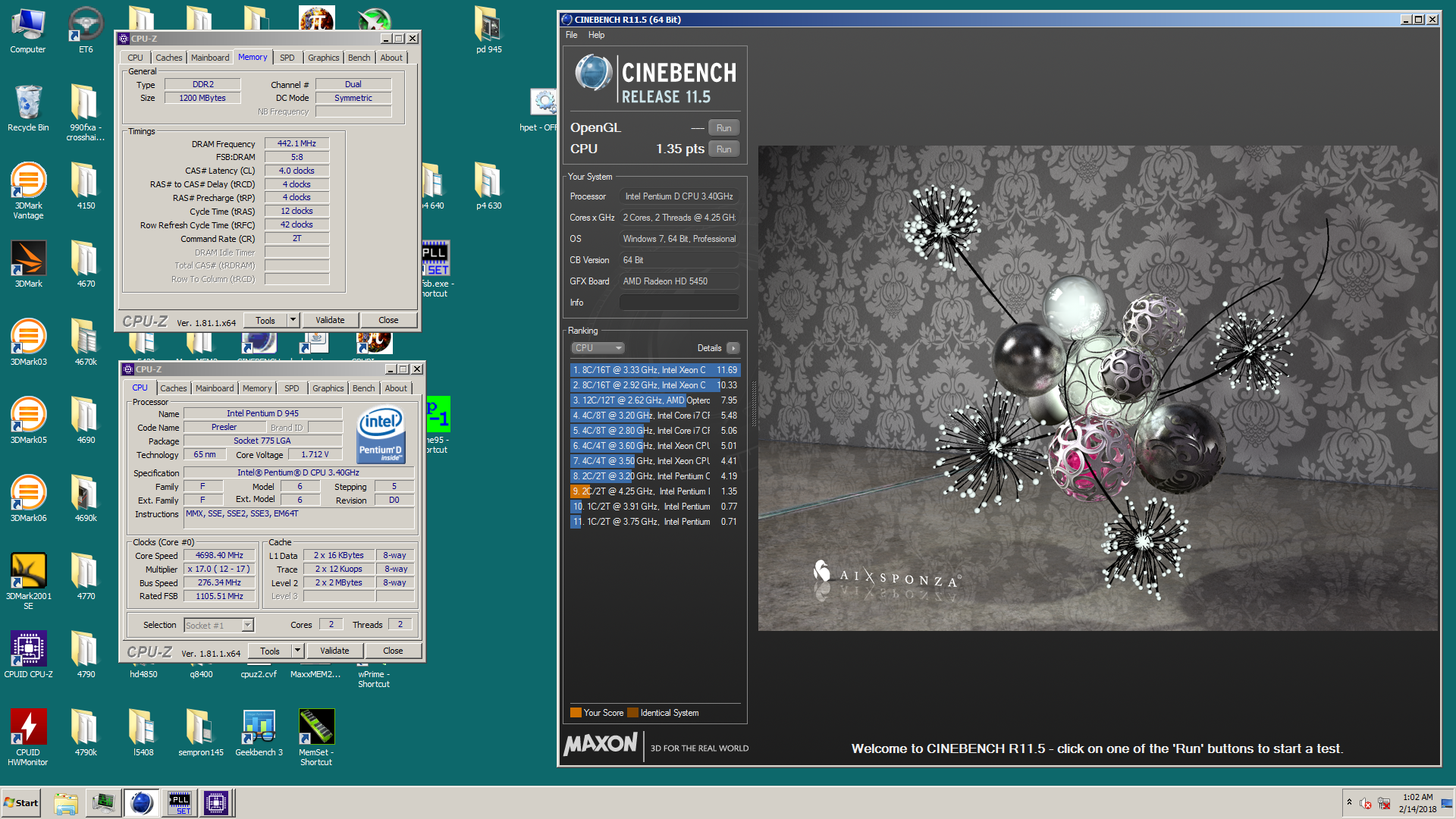The width and height of the screenshot is (1456, 819).
Task: Run the CPU test in Cinebench
Action: click(x=724, y=149)
